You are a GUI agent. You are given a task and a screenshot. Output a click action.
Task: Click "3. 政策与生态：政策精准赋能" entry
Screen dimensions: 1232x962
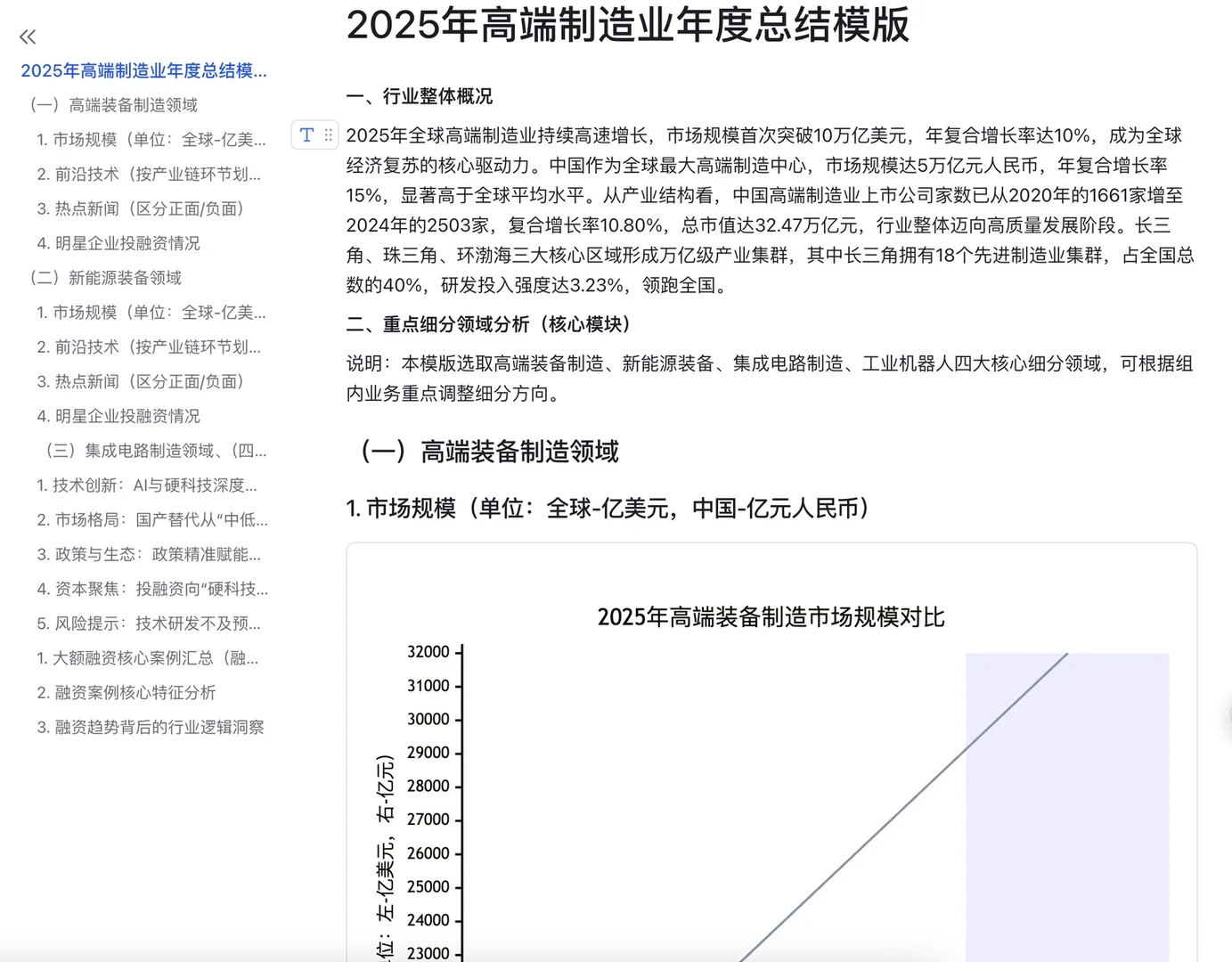[148, 554]
